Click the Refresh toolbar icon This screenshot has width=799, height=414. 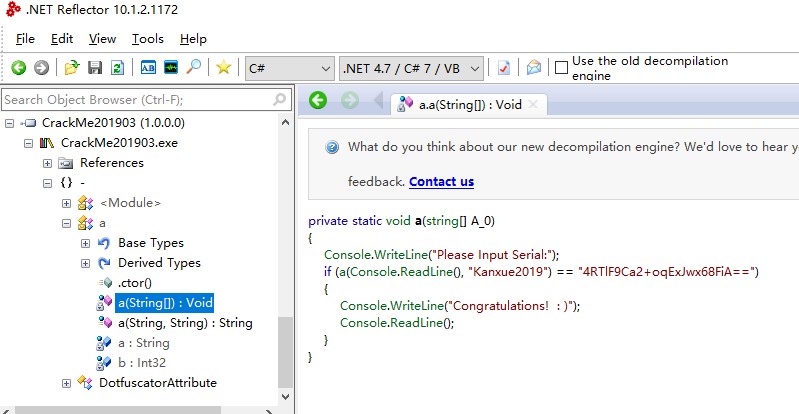tap(118, 67)
